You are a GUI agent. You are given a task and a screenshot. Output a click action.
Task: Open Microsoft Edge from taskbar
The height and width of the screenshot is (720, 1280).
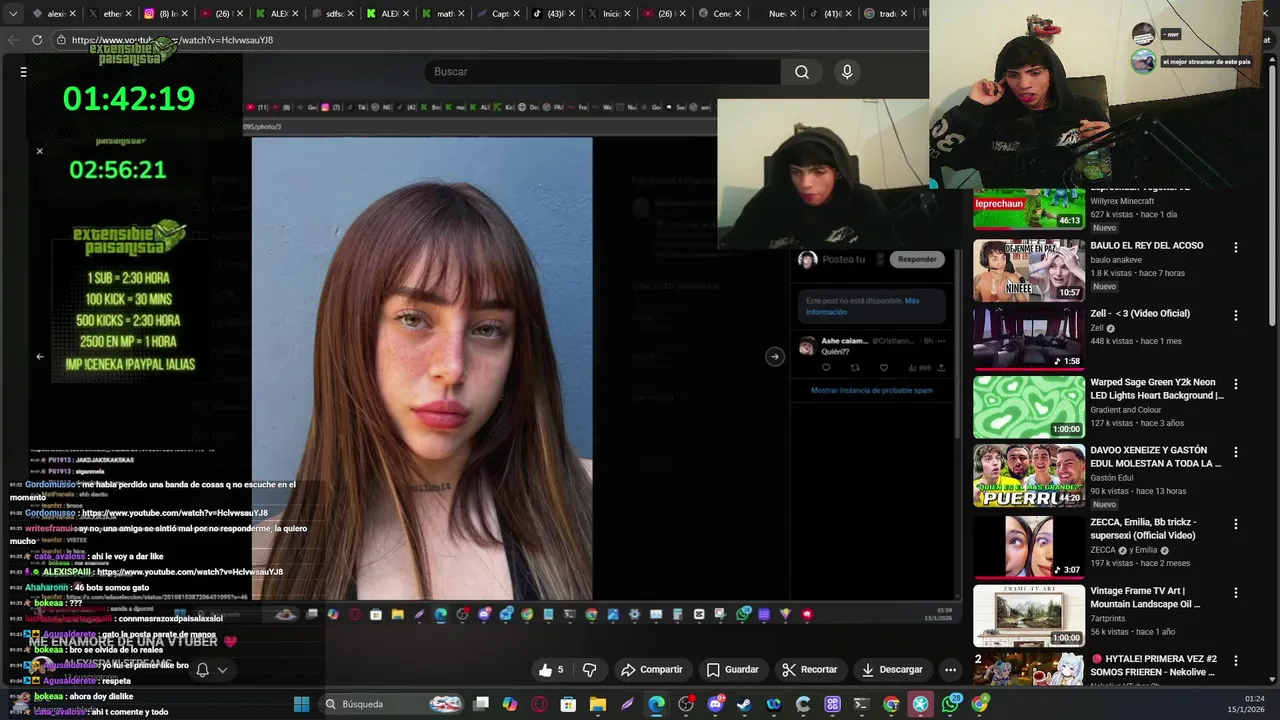(656, 704)
